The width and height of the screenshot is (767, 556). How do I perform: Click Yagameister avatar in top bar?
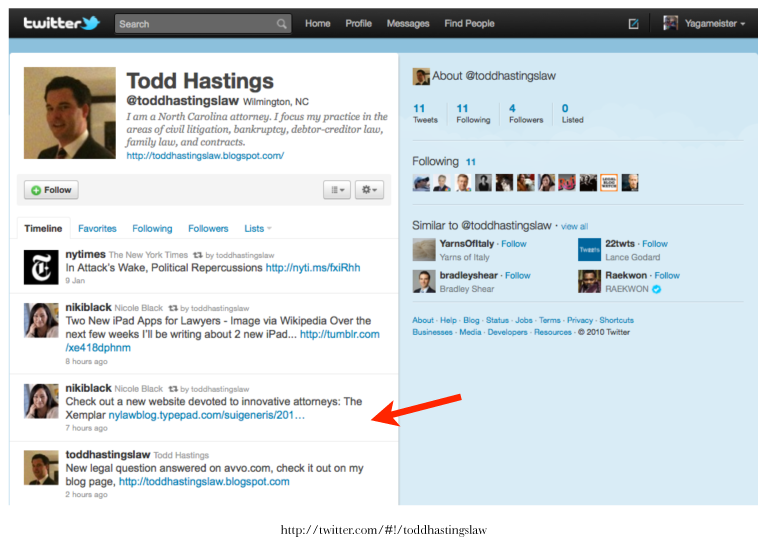pyautogui.click(x=670, y=23)
